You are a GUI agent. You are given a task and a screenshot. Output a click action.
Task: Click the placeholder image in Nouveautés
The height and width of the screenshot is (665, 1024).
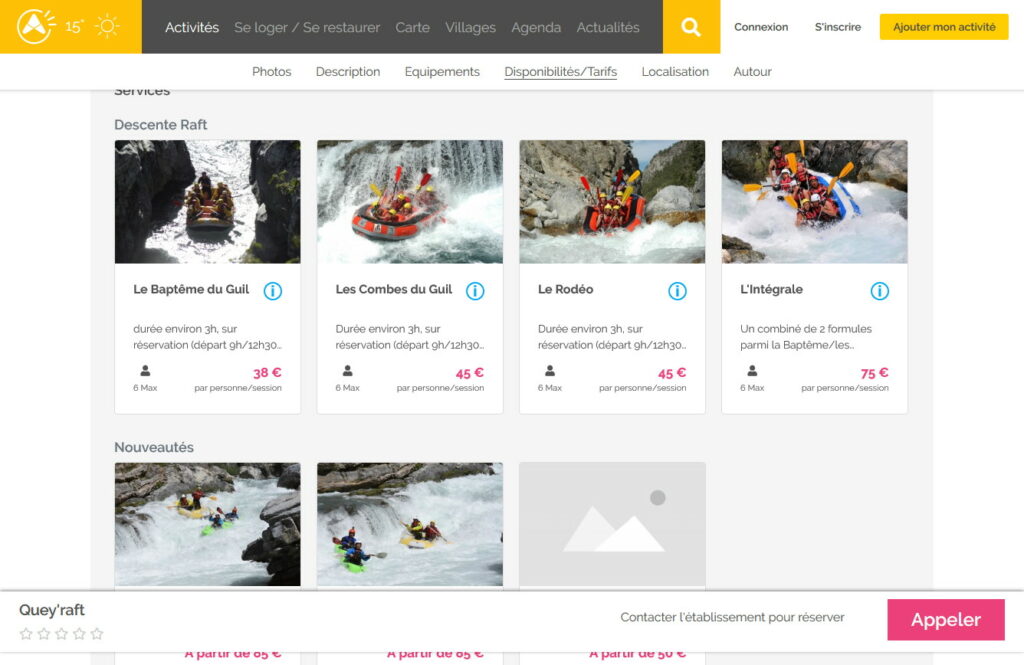coord(613,524)
